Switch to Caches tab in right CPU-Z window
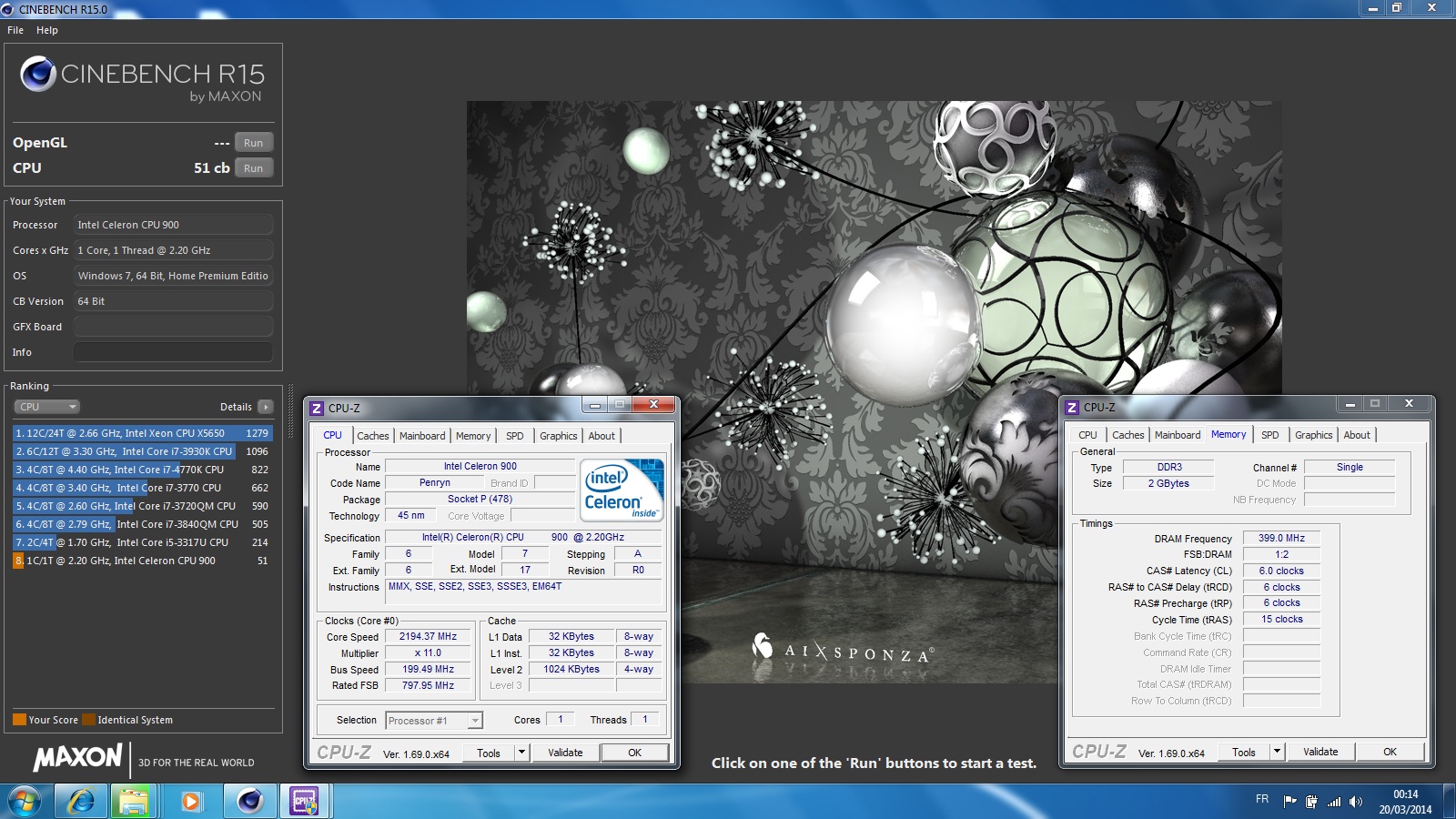1456x819 pixels. 1128,435
